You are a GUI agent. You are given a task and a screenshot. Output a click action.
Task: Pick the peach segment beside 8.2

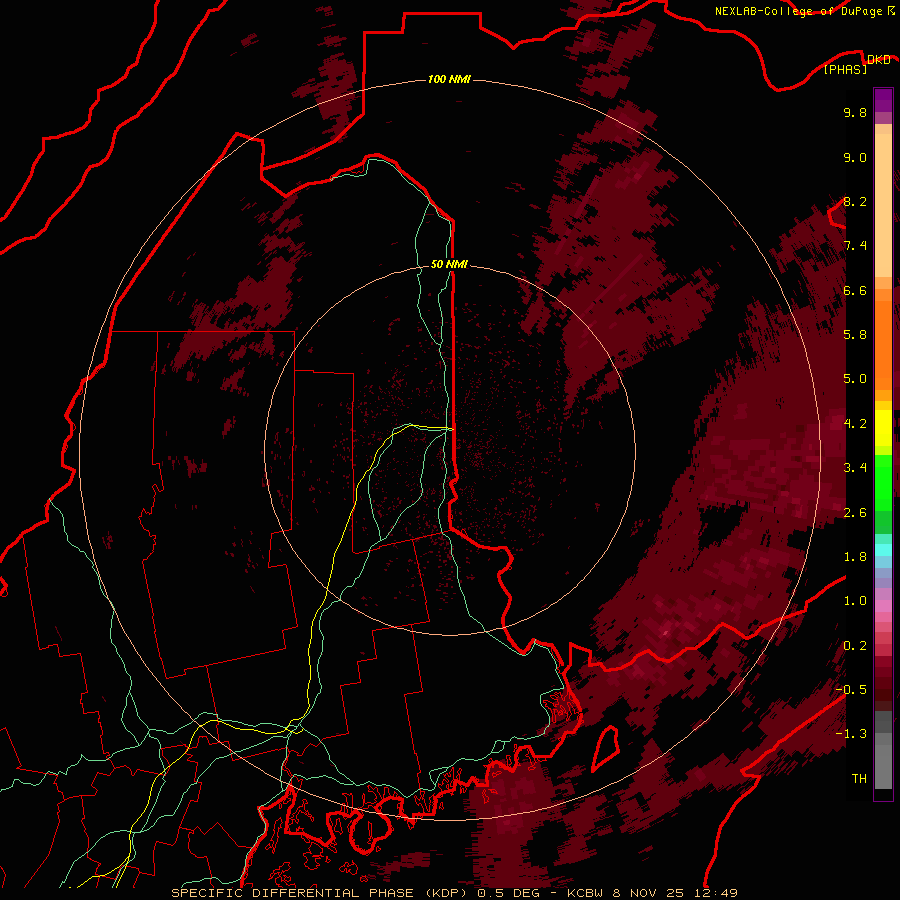(x=883, y=205)
